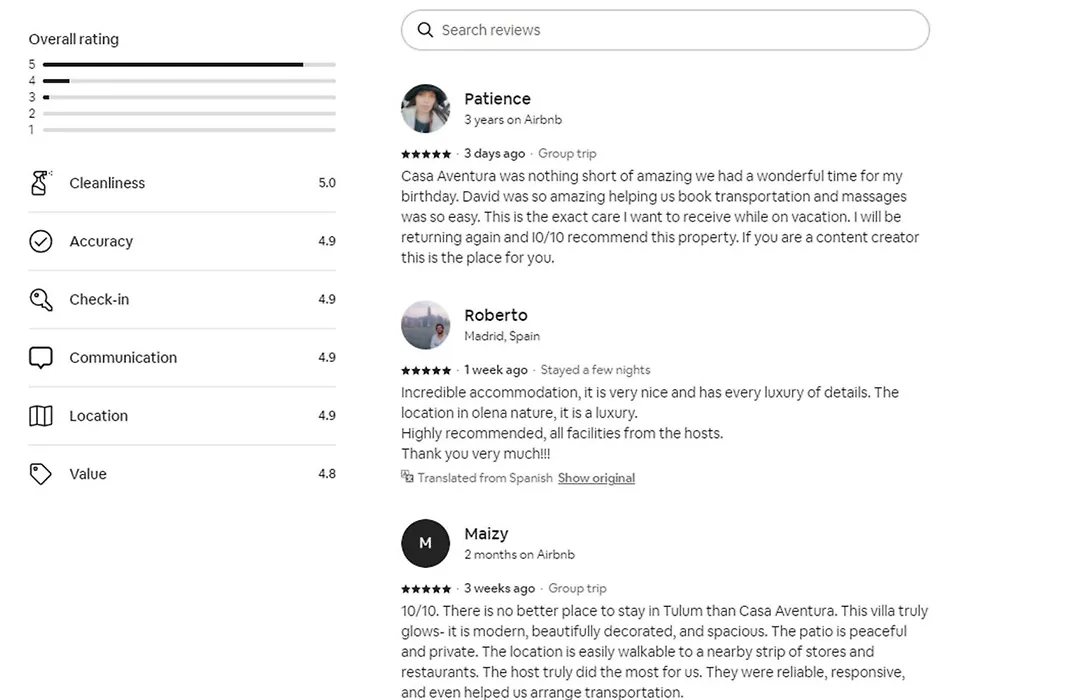Viewport: 1080px width, 700px height.
Task: Click Maizy's avatar with letter M
Action: tap(426, 543)
